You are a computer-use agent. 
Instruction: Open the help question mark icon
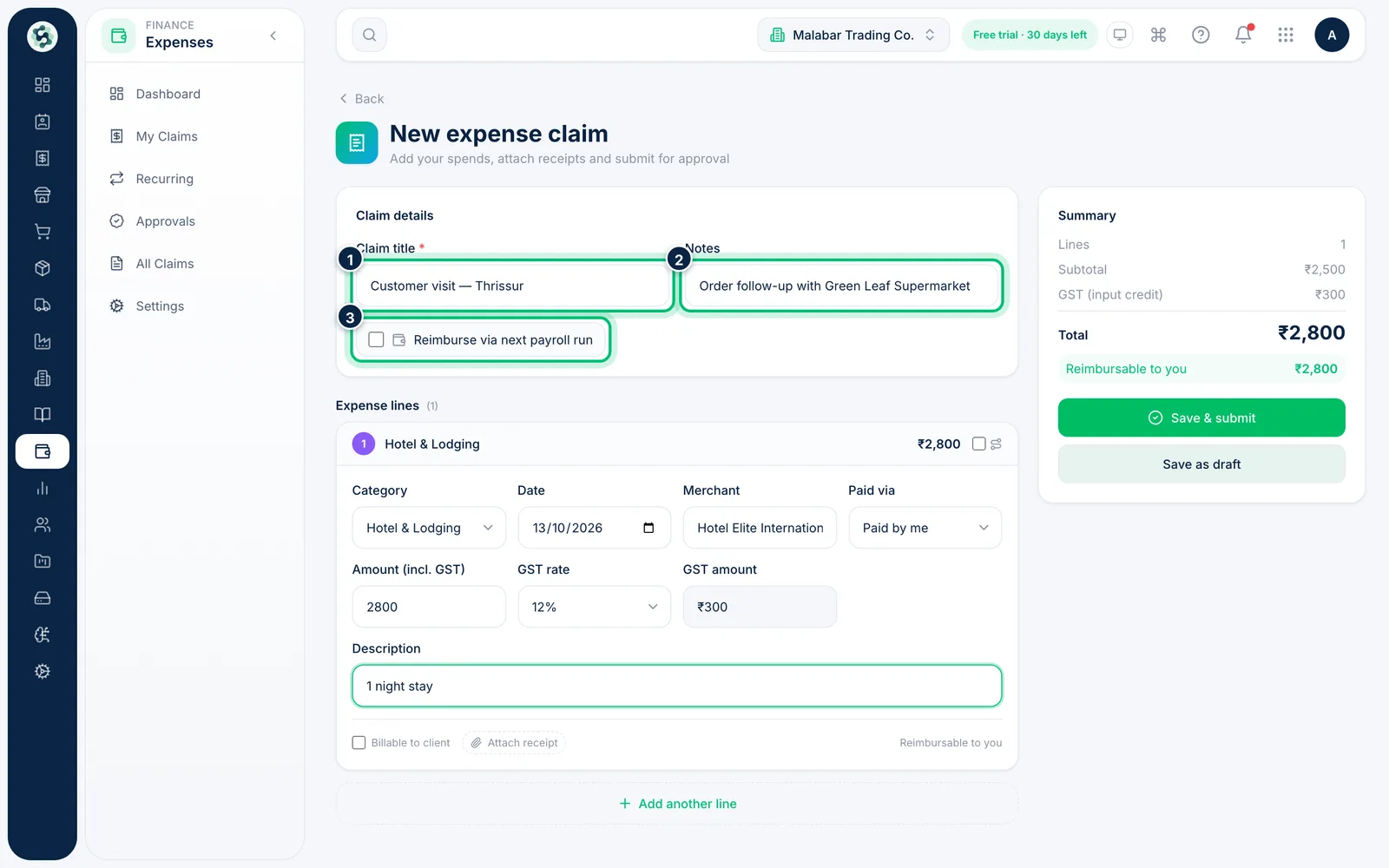click(1201, 35)
